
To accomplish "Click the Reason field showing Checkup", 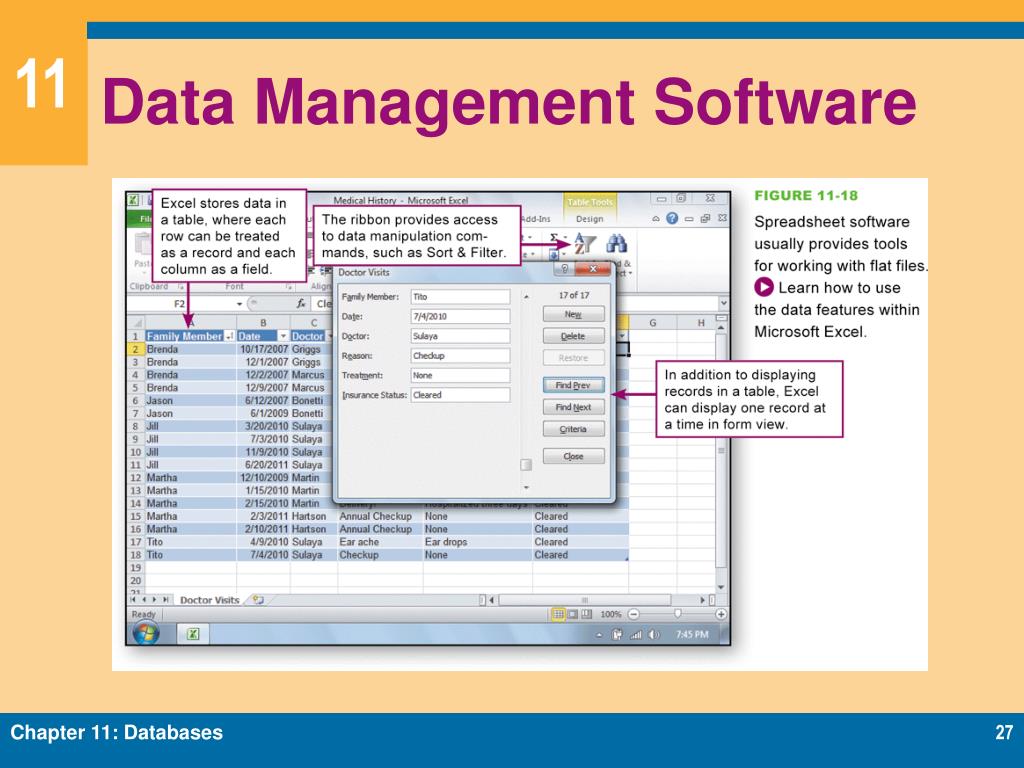I will pyautogui.click(x=460, y=355).
